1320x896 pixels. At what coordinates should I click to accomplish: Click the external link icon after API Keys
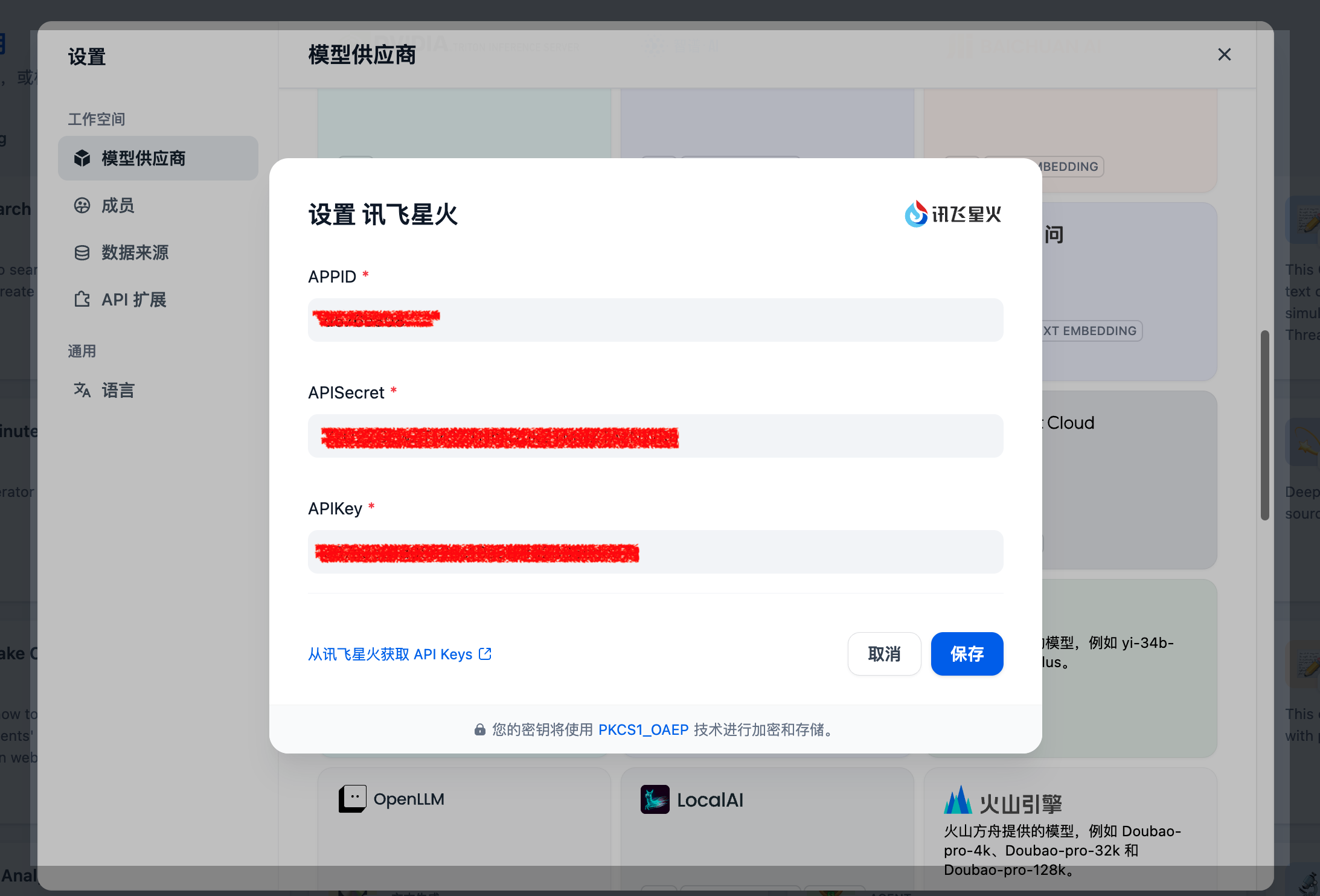(x=485, y=654)
